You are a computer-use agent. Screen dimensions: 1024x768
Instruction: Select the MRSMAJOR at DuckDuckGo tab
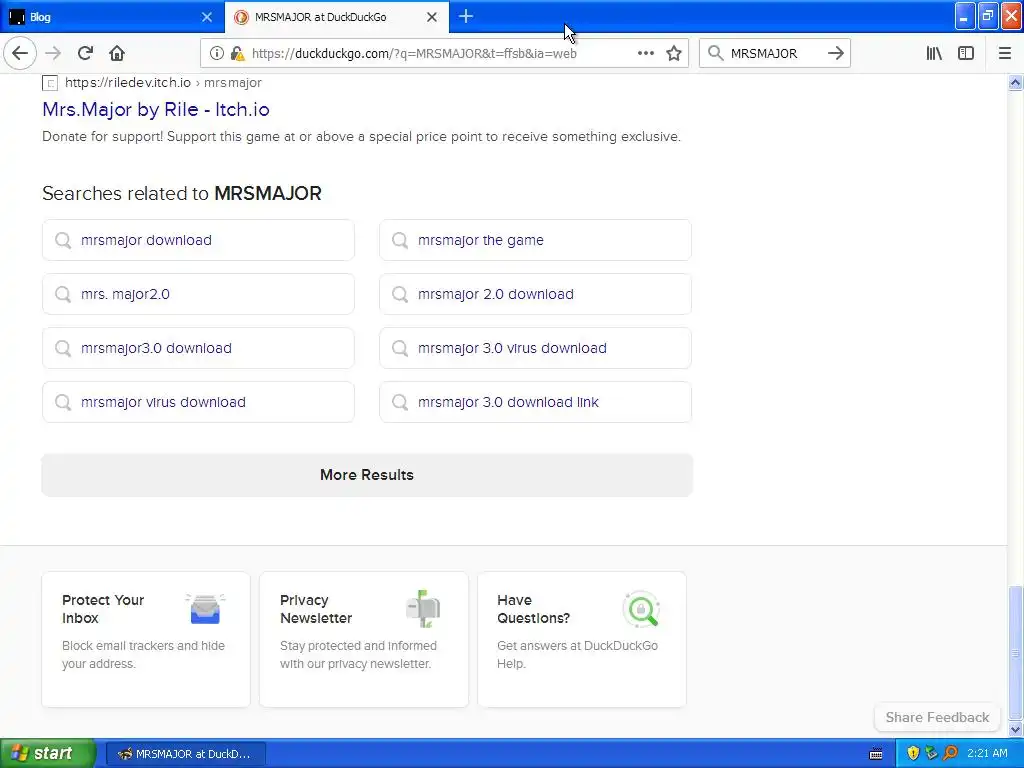(337, 17)
